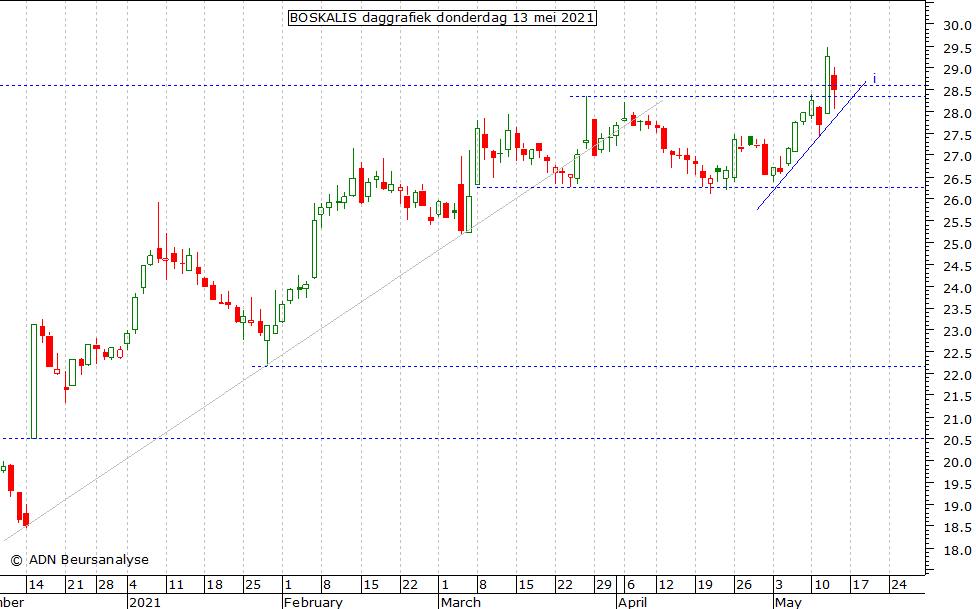
Task: Click the February month label
Action: [313, 602]
